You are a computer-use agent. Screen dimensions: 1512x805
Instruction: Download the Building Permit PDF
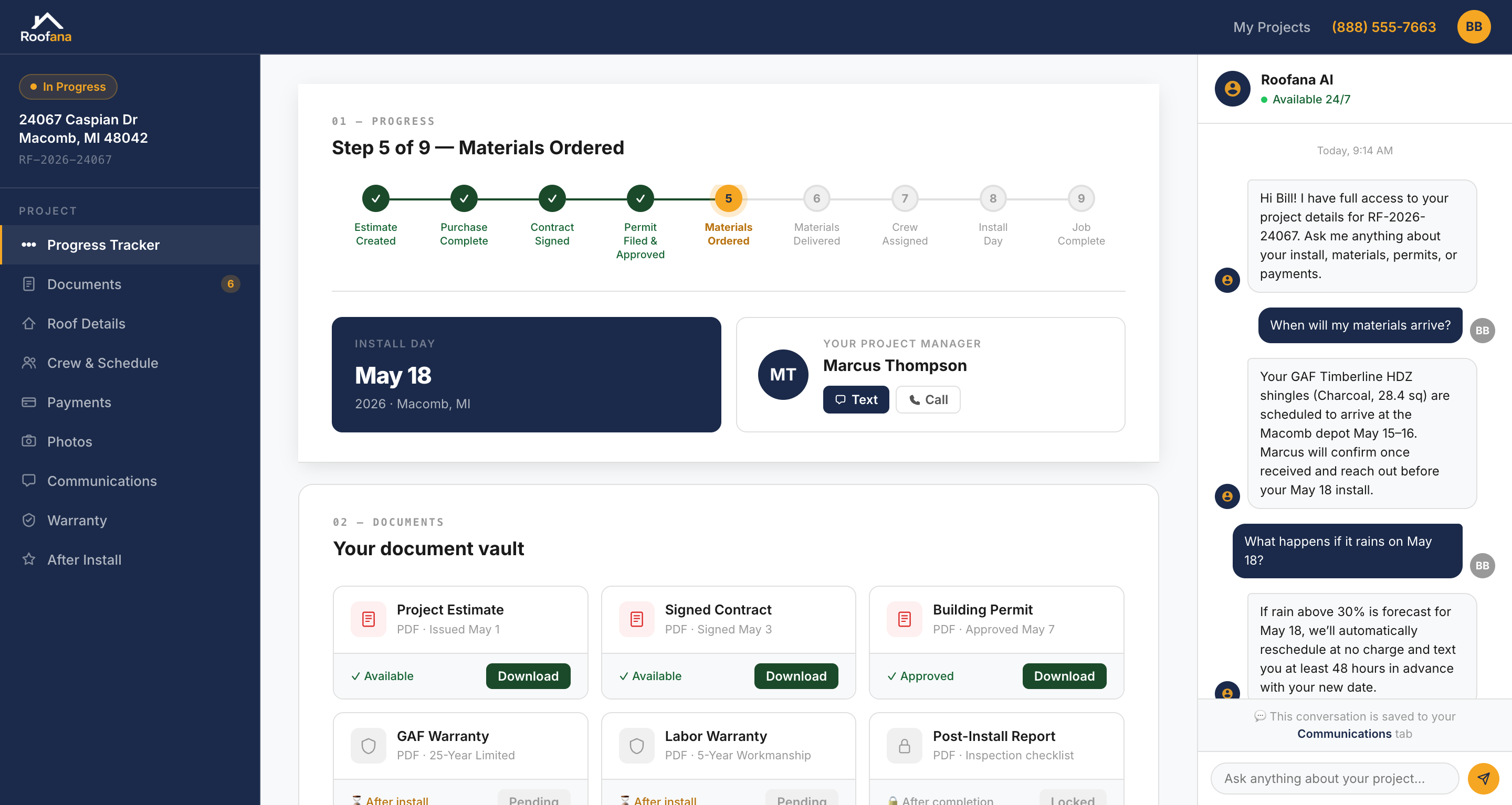coord(1064,676)
